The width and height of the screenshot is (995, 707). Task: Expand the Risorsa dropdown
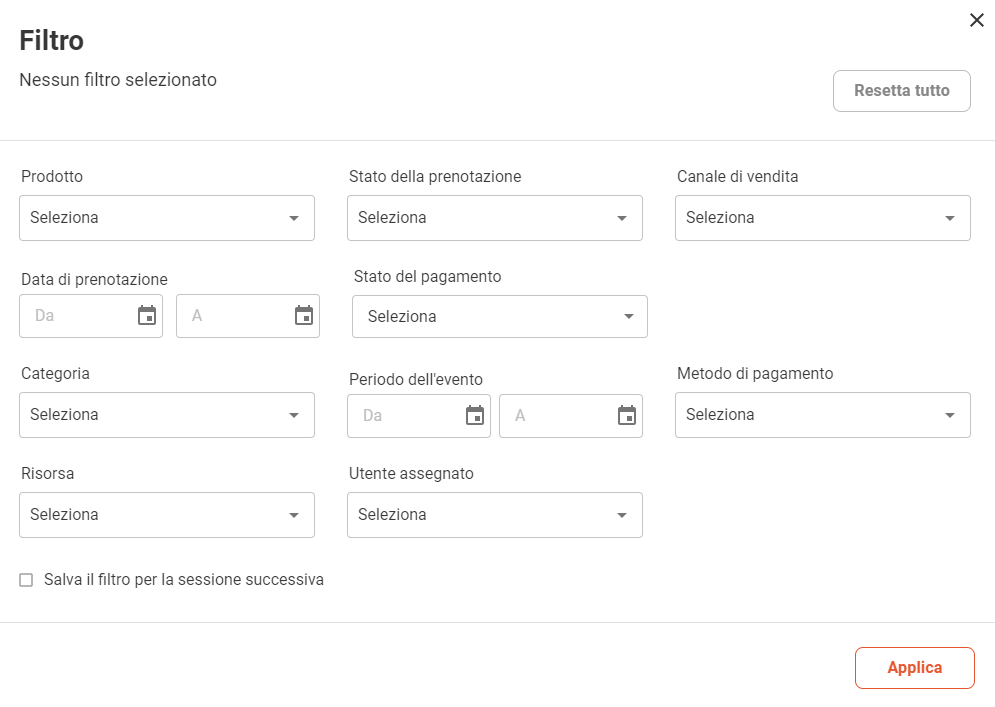click(167, 515)
